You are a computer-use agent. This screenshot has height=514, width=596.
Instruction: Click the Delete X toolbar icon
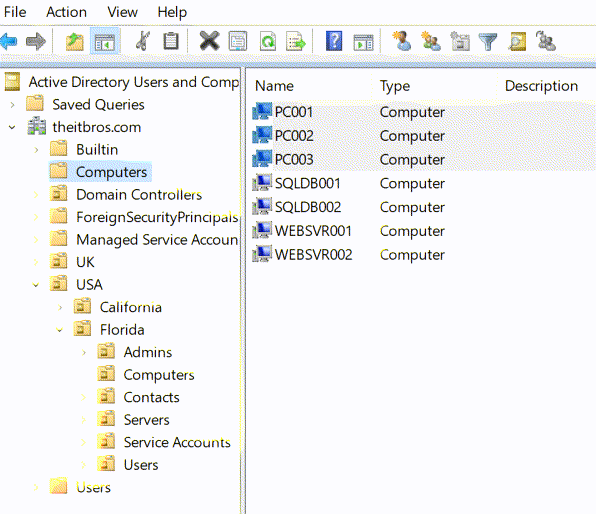coord(209,41)
